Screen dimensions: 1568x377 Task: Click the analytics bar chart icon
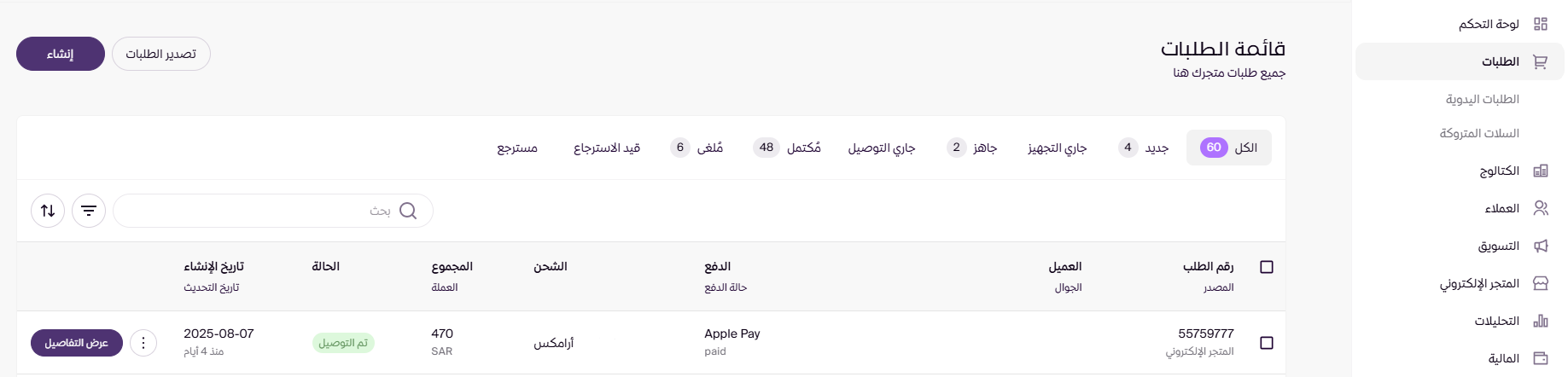click(x=1540, y=321)
